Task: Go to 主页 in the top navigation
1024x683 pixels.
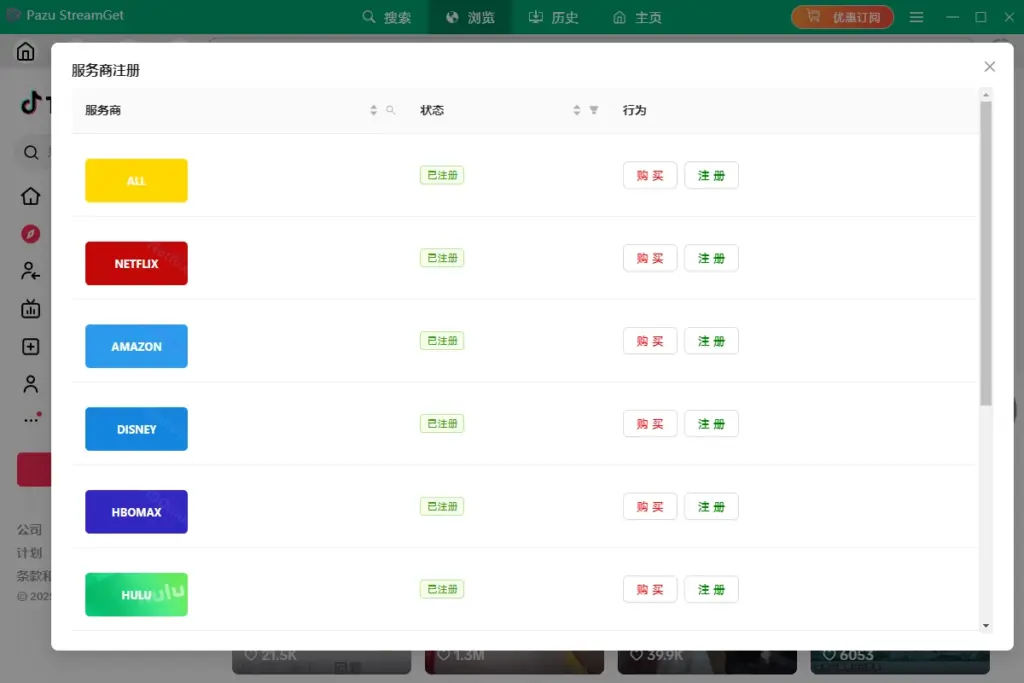Action: (637, 17)
